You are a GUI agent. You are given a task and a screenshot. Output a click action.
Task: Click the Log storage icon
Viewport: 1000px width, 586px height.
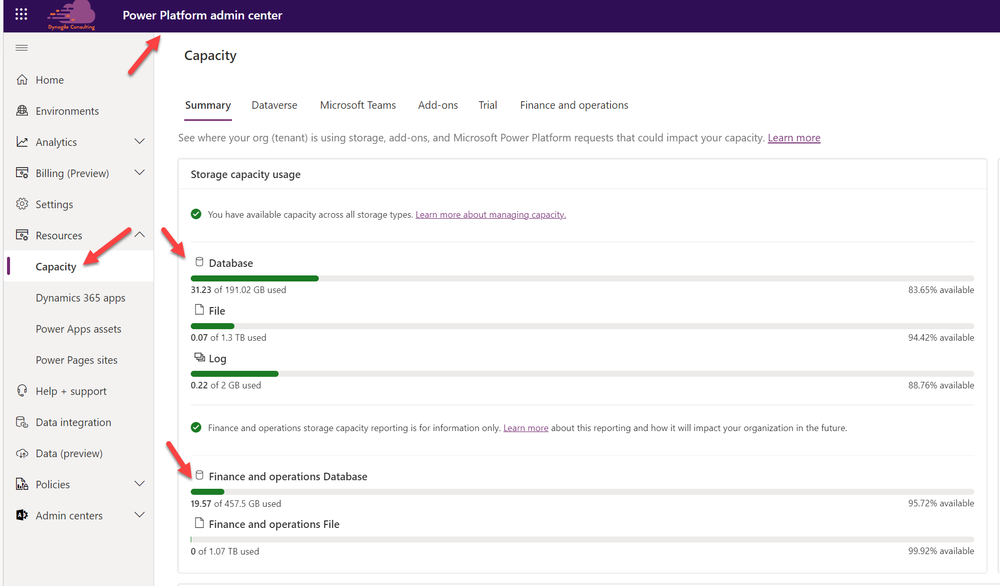199,357
